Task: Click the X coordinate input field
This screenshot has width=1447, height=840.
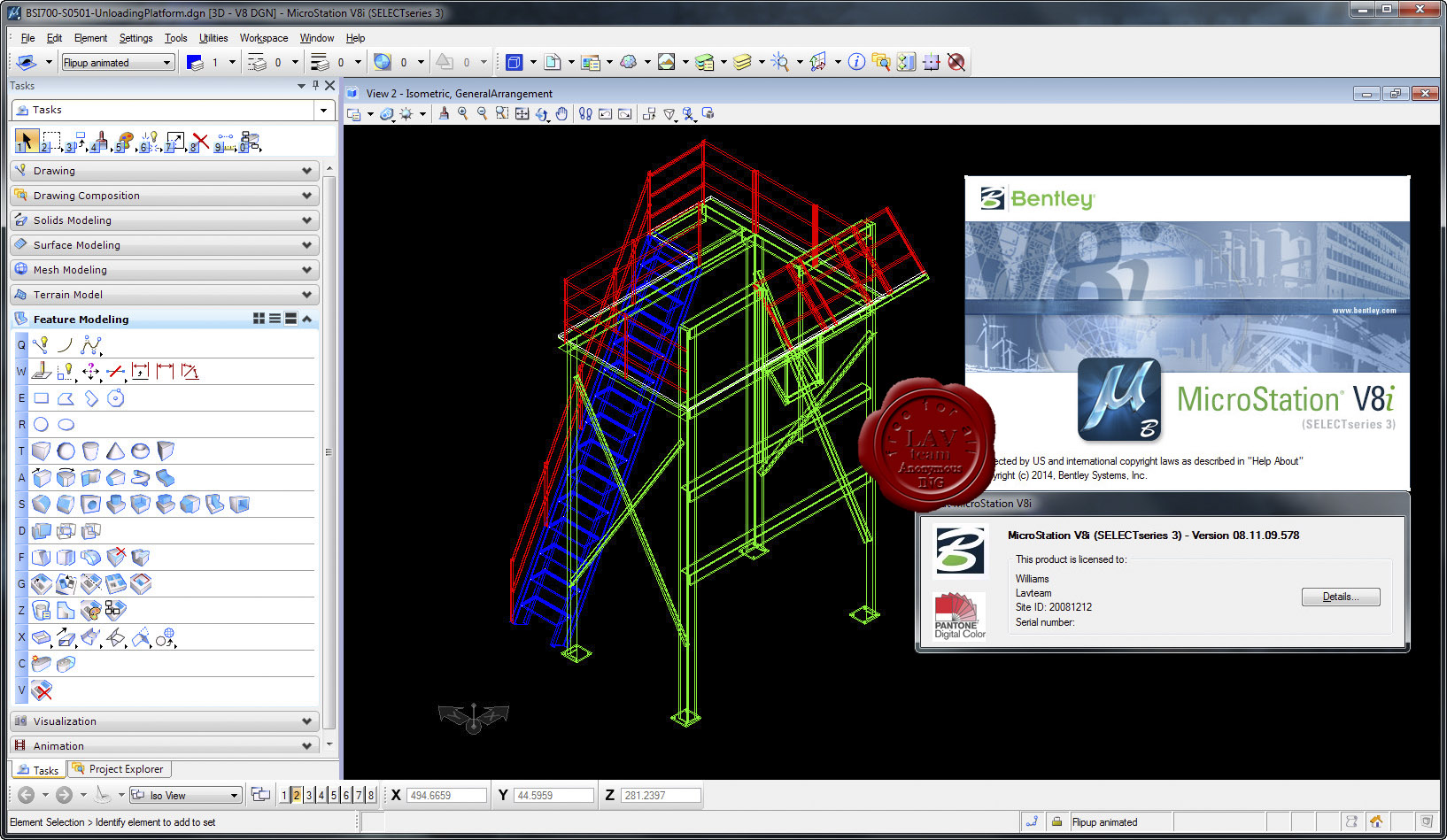Action: point(446,795)
